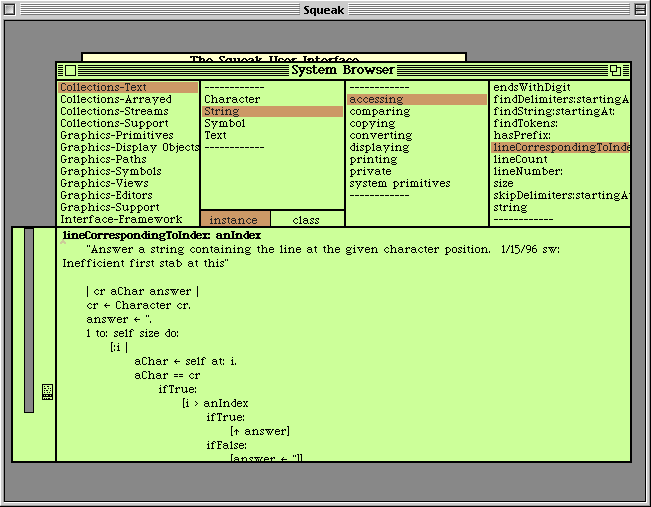Click the System Browser close box
This screenshot has width=651, height=507.
coord(71,71)
